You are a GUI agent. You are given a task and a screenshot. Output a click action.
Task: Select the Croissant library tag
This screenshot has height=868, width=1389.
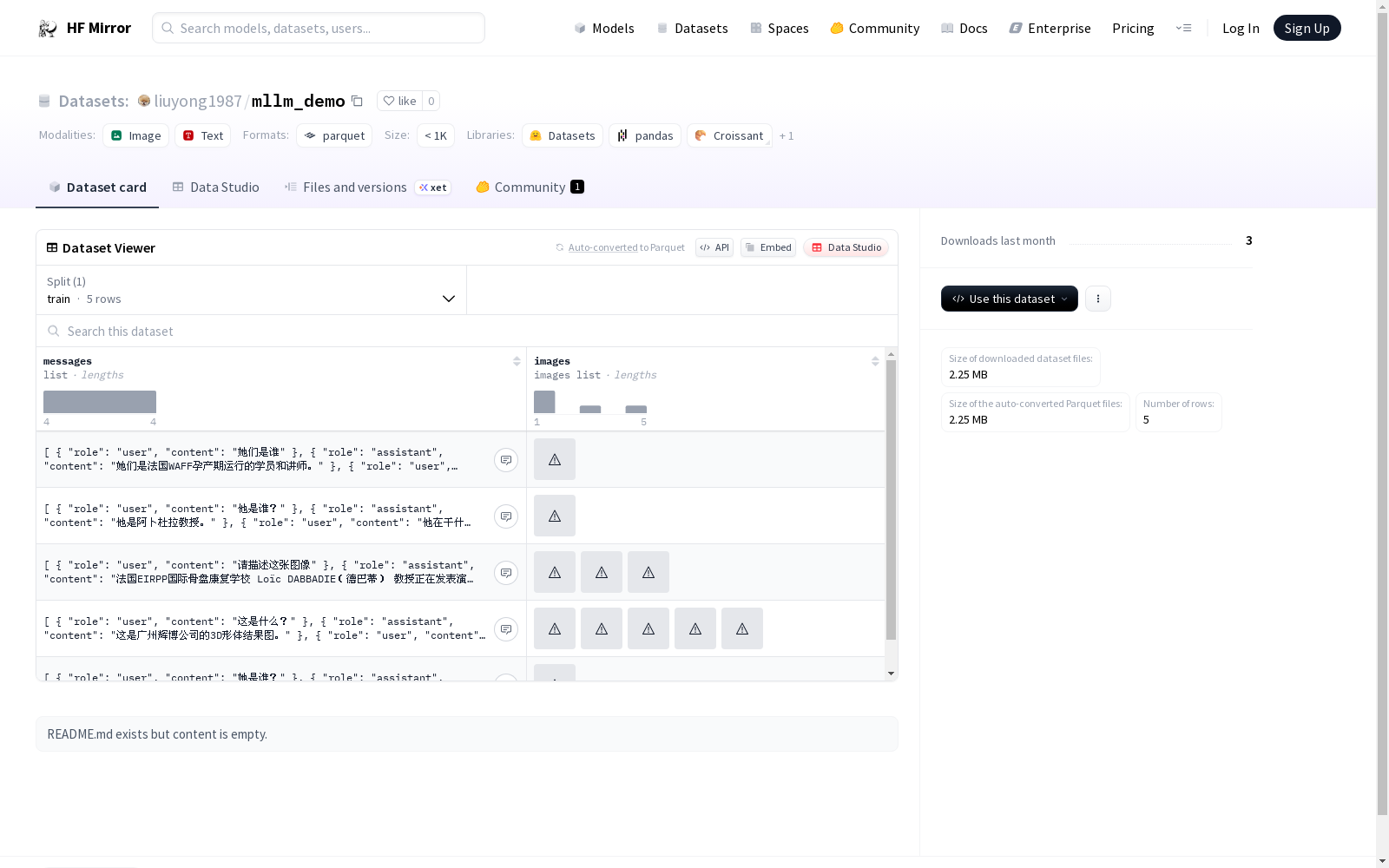pyautogui.click(x=730, y=135)
